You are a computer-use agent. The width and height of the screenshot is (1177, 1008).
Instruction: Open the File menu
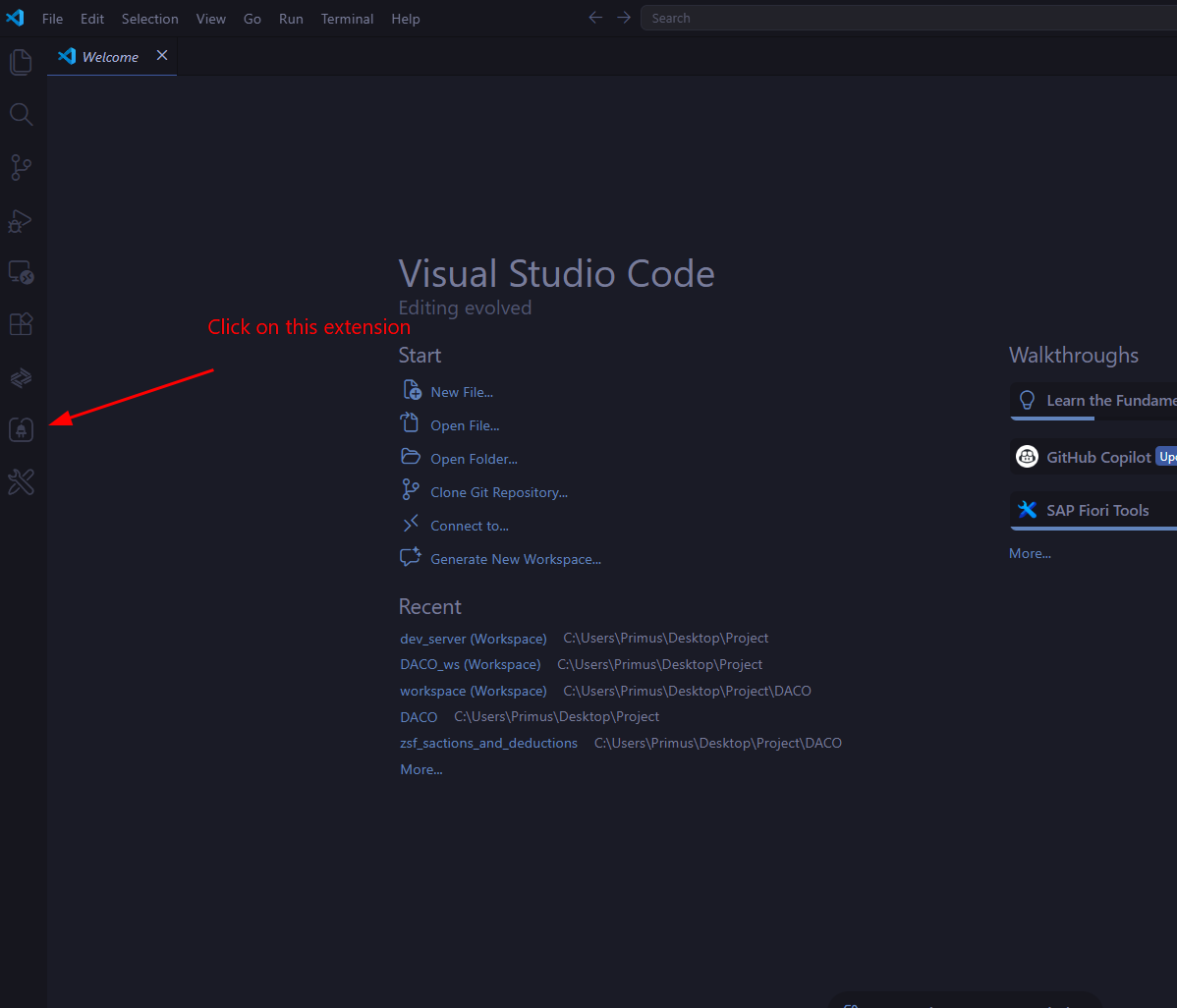(x=52, y=19)
